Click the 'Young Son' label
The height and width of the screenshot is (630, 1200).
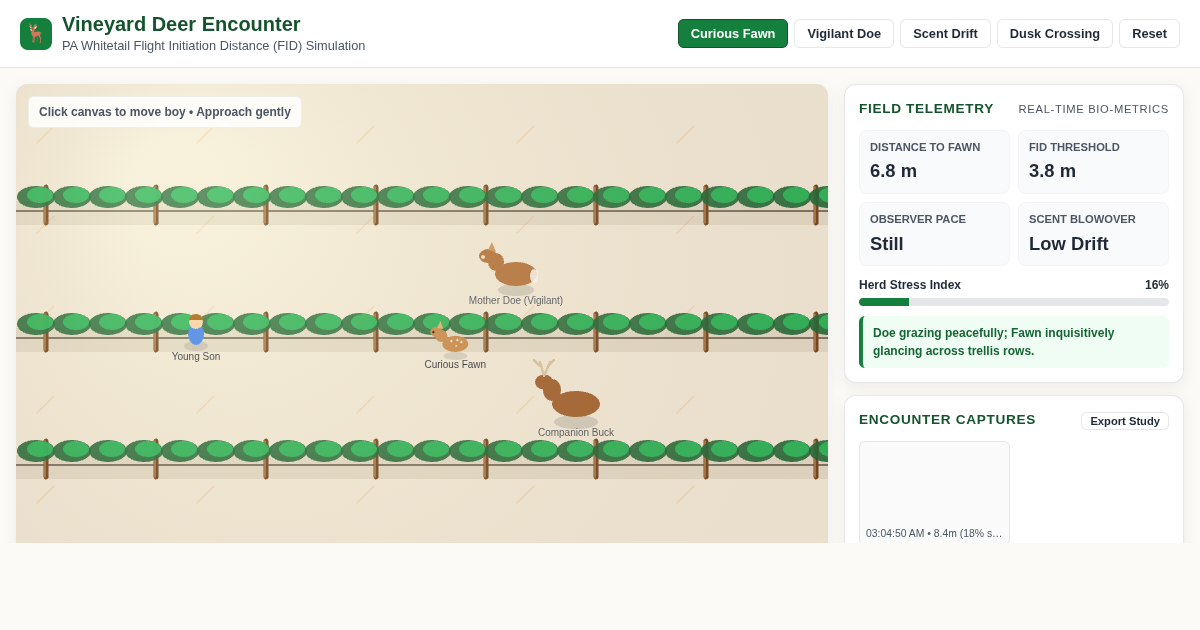coord(196,357)
